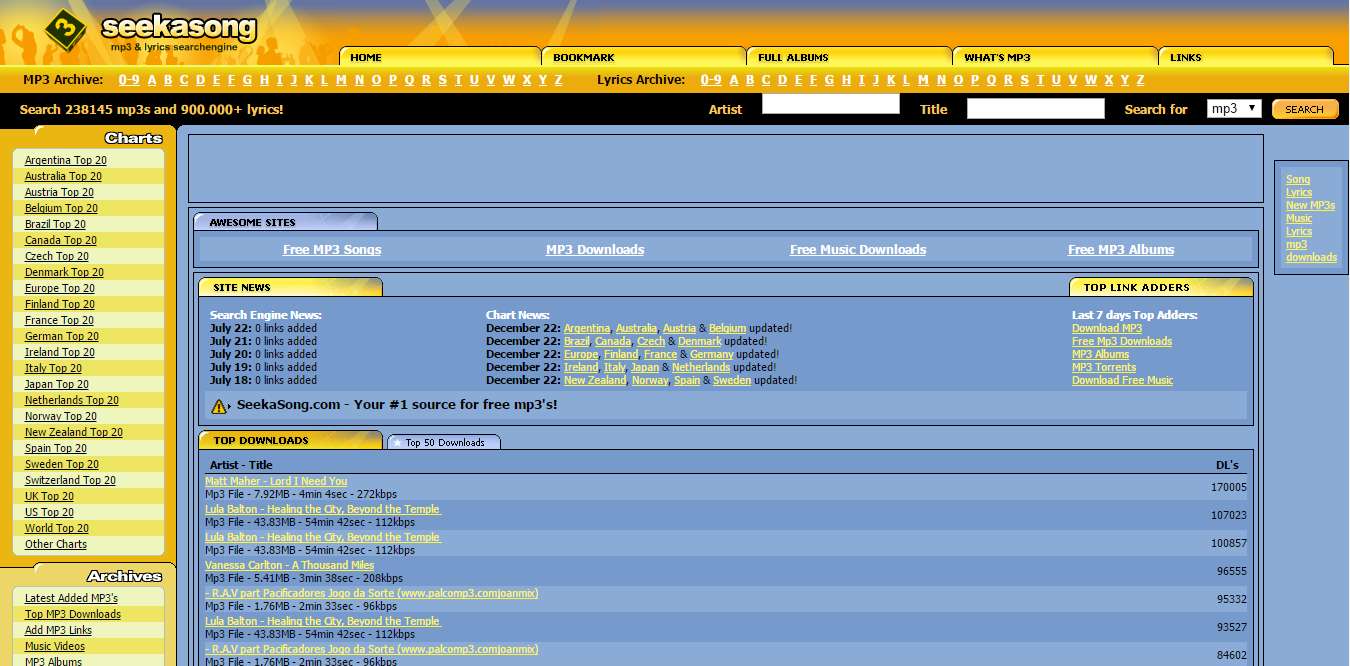
Task: Select 0-9 in the MP3 Archive index
Action: [x=129, y=80]
